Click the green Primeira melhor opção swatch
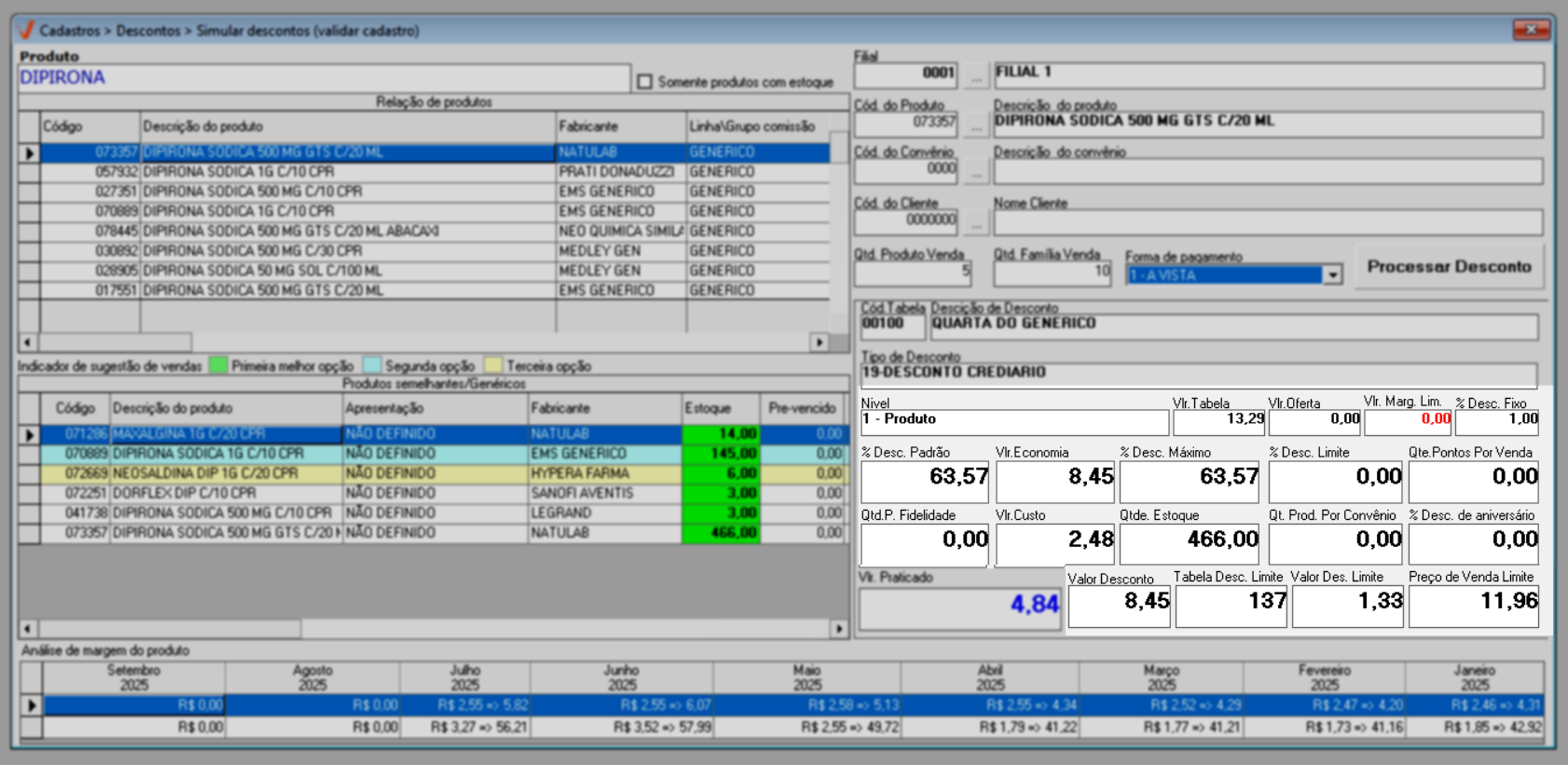The image size is (1568, 765). pyautogui.click(x=218, y=366)
